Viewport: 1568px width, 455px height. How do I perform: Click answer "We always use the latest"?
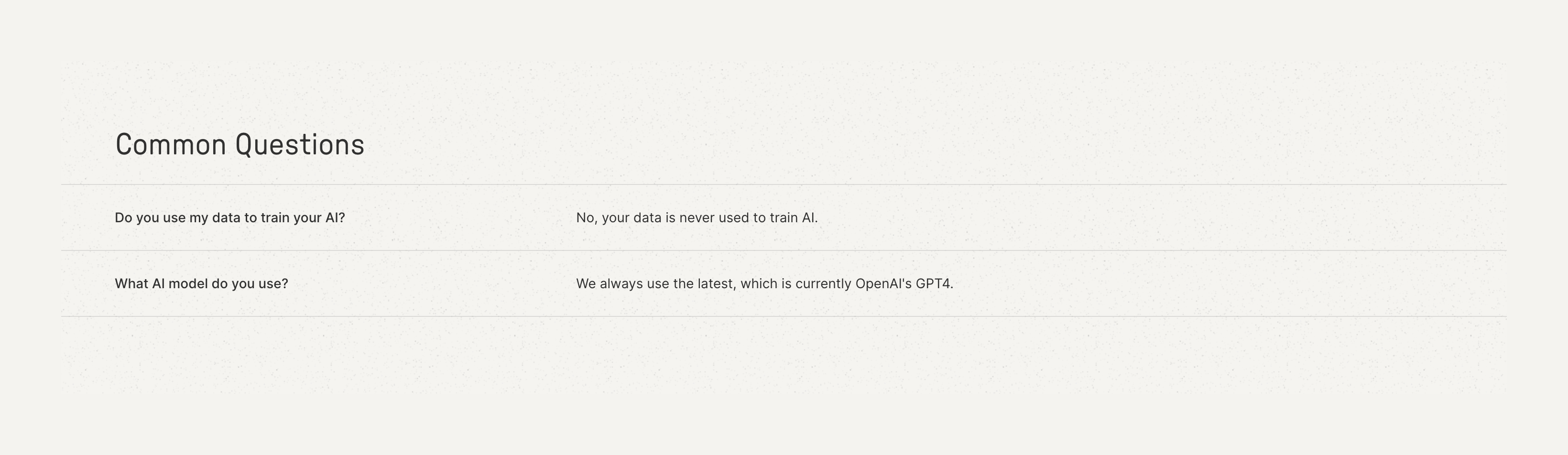tap(764, 283)
